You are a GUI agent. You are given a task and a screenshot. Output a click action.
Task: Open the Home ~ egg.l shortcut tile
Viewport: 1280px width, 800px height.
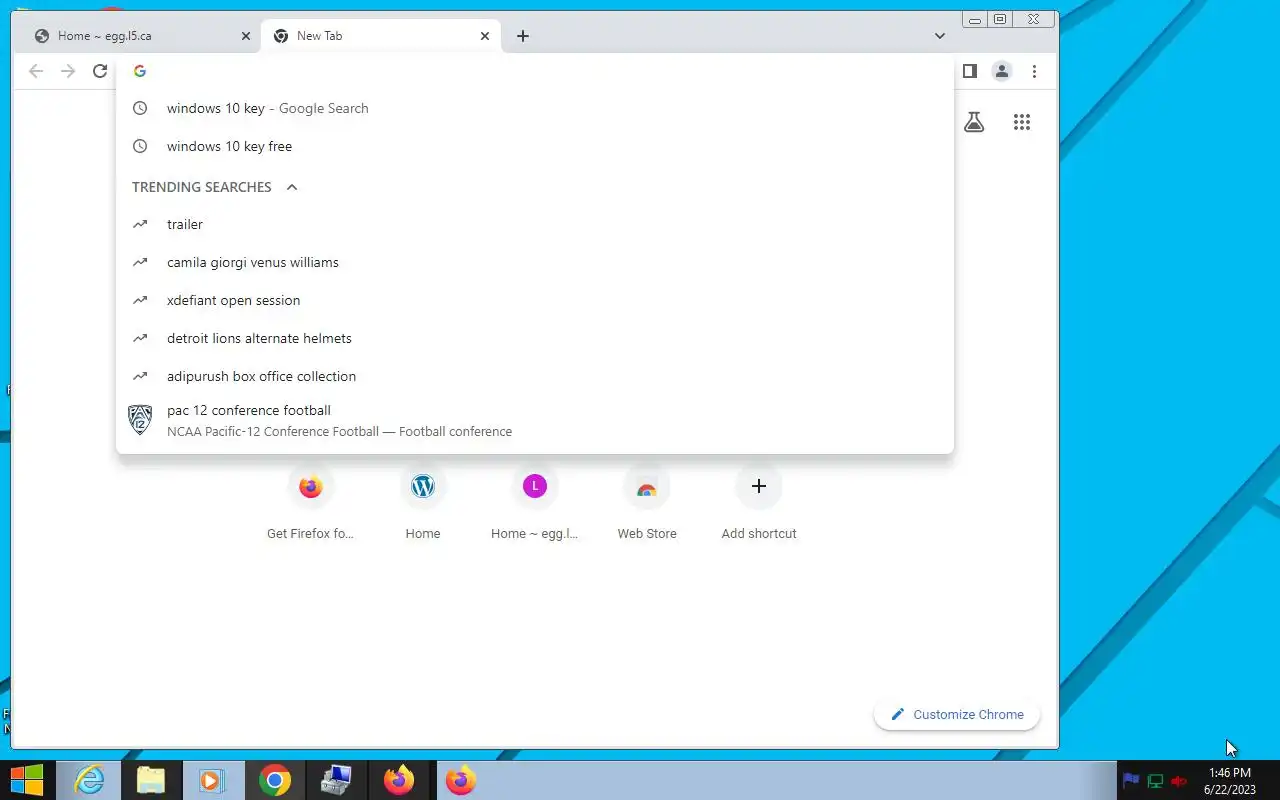pos(535,503)
